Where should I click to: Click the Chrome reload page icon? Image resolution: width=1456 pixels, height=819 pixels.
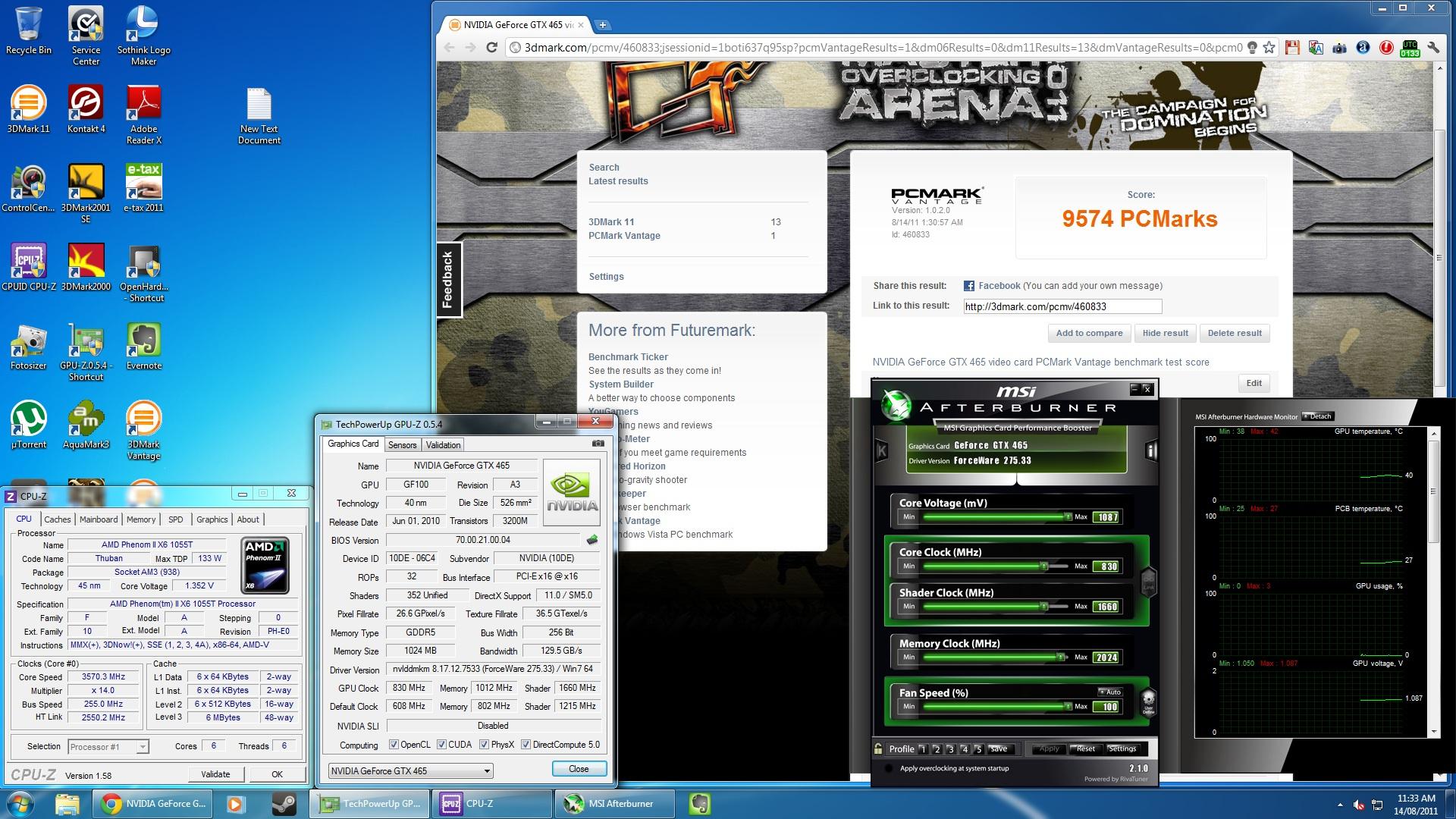coord(491,47)
